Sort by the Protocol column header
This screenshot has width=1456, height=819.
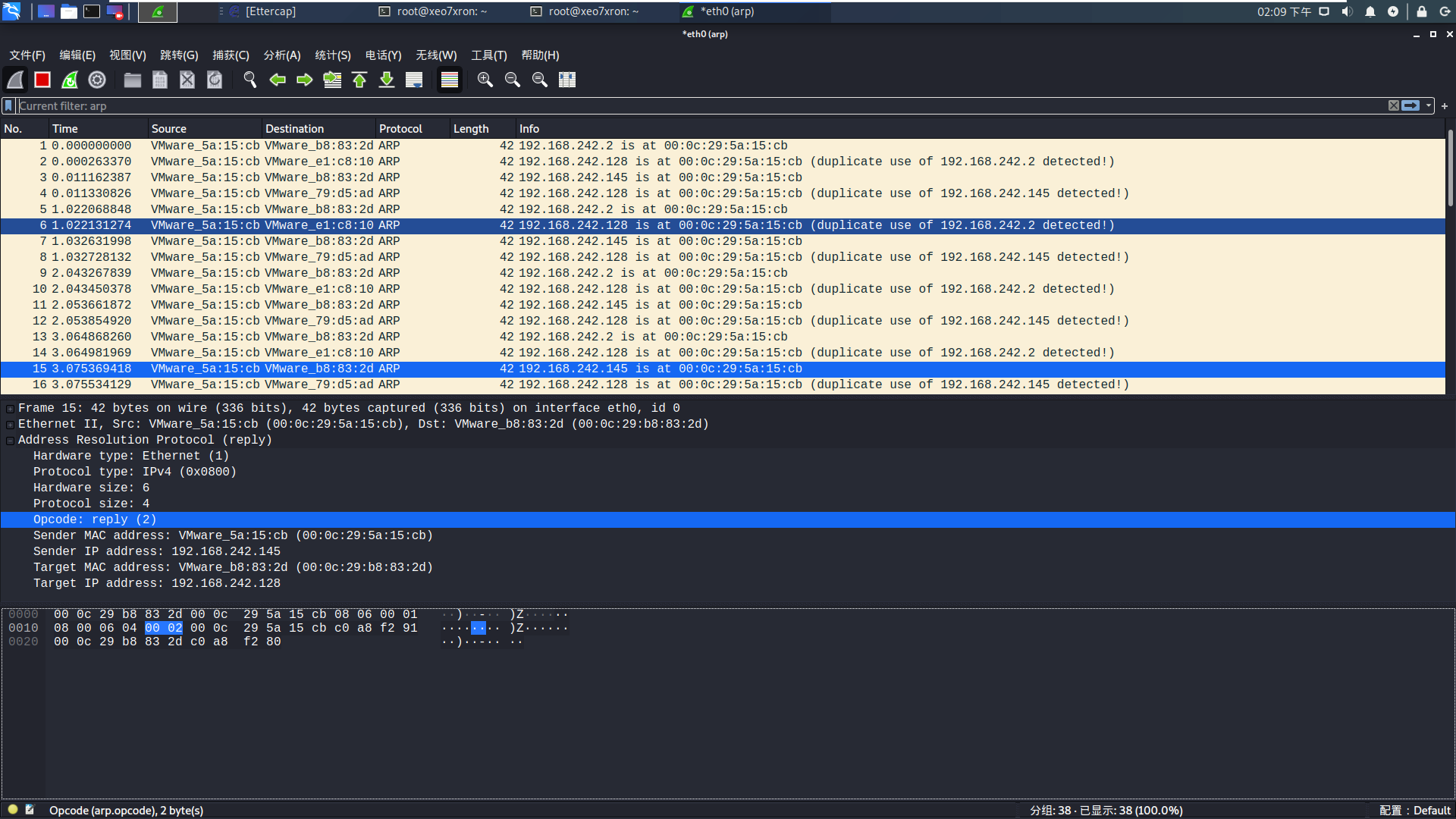pyautogui.click(x=413, y=129)
